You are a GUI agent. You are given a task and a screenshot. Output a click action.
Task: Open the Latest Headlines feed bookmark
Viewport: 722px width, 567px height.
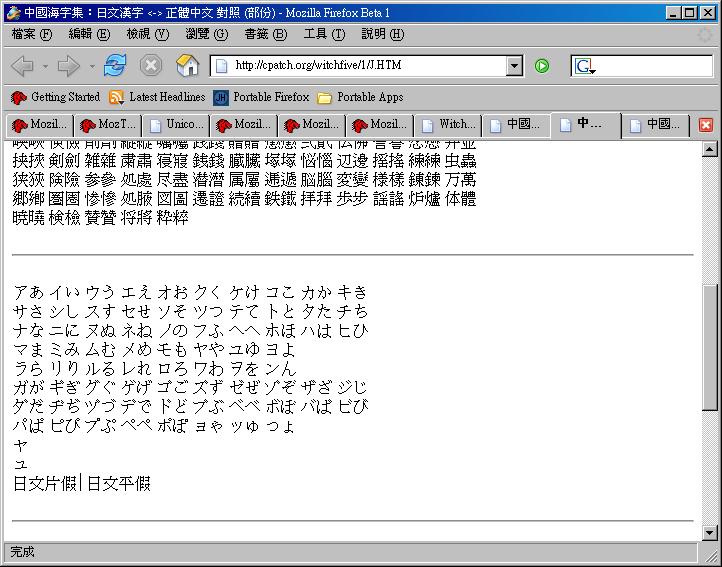[157, 97]
